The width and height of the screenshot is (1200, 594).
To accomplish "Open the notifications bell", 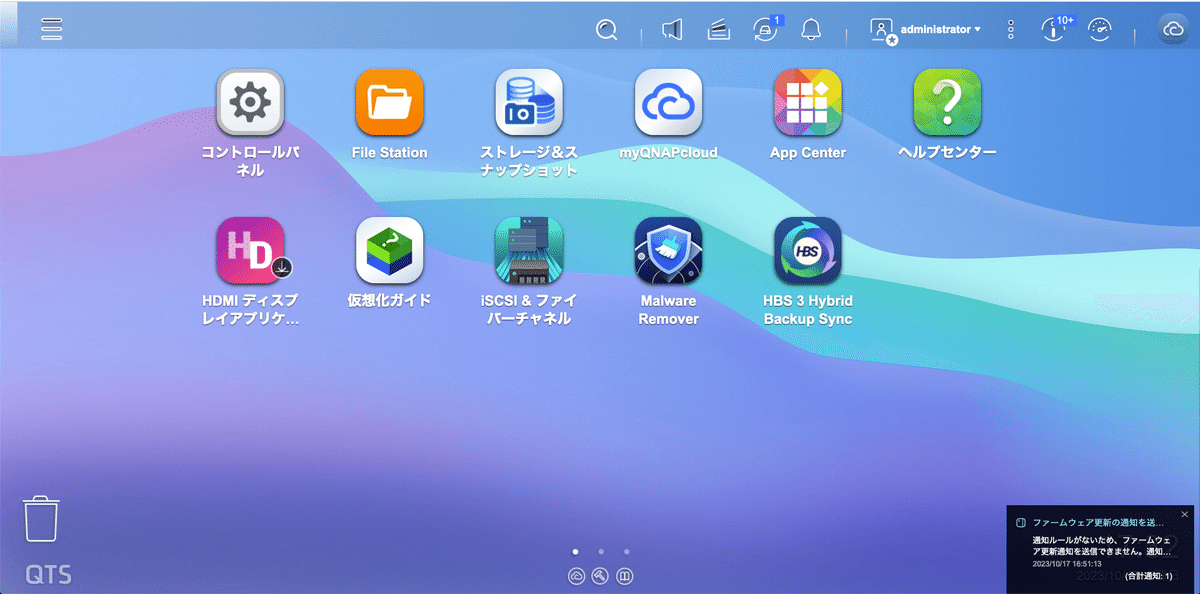I will [x=811, y=30].
